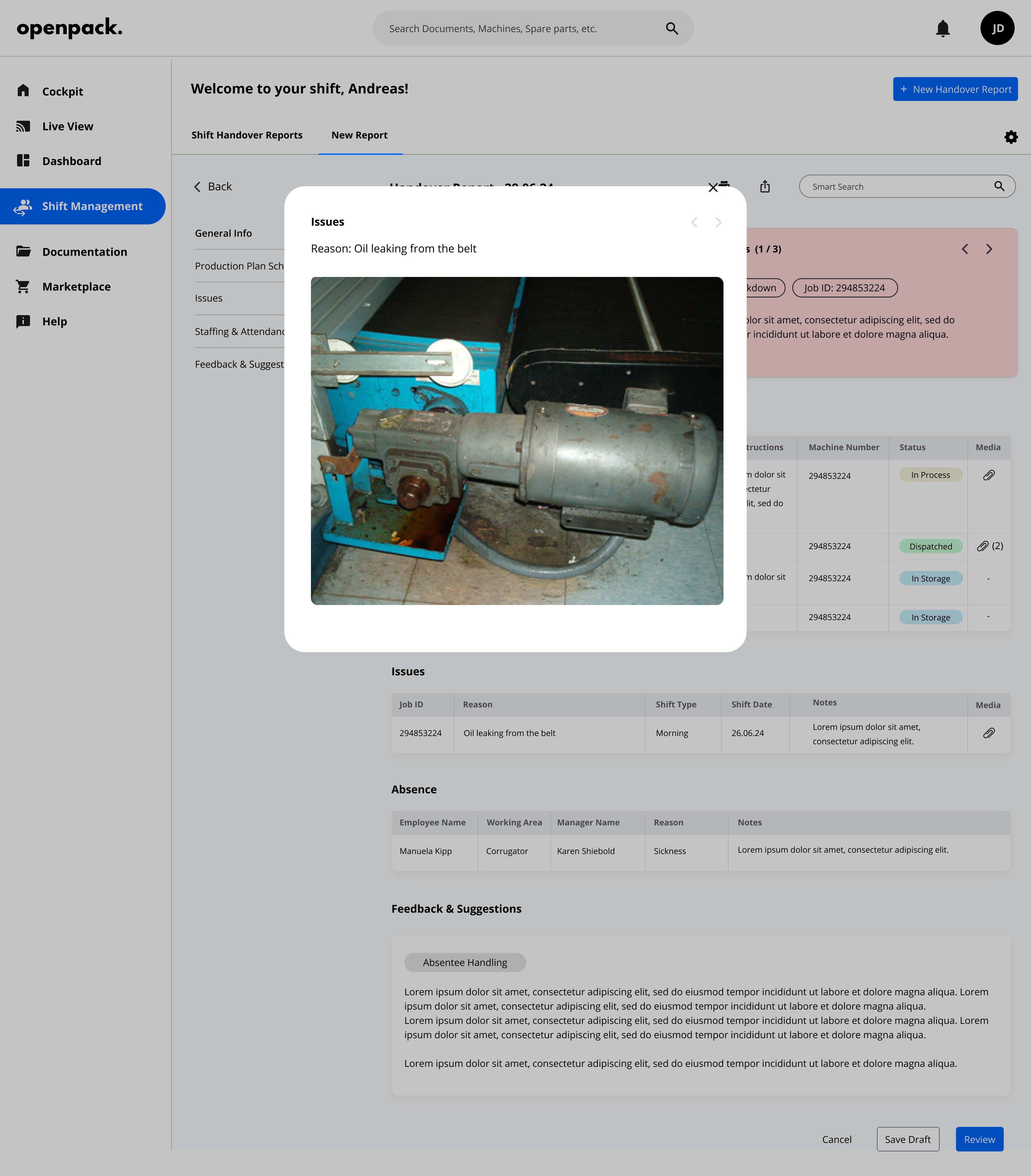Click the New Handover Report button
1031x1176 pixels.
tap(955, 89)
